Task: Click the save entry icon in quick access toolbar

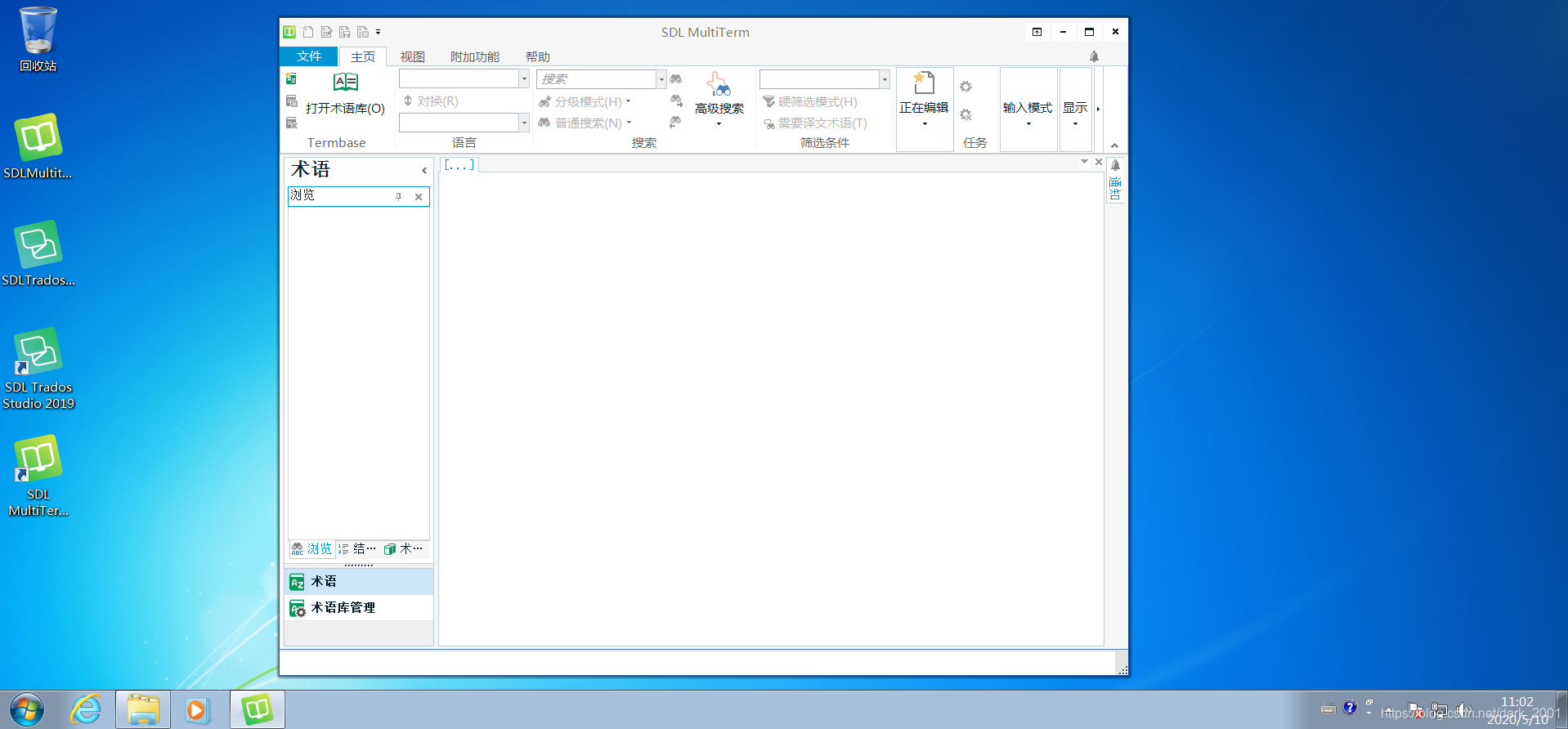Action: [x=344, y=32]
